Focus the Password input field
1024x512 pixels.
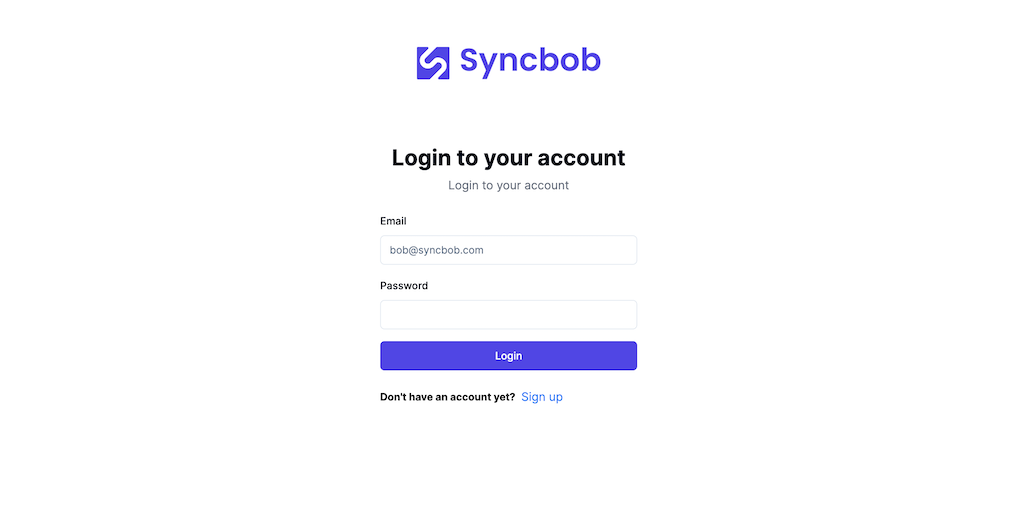(x=508, y=315)
